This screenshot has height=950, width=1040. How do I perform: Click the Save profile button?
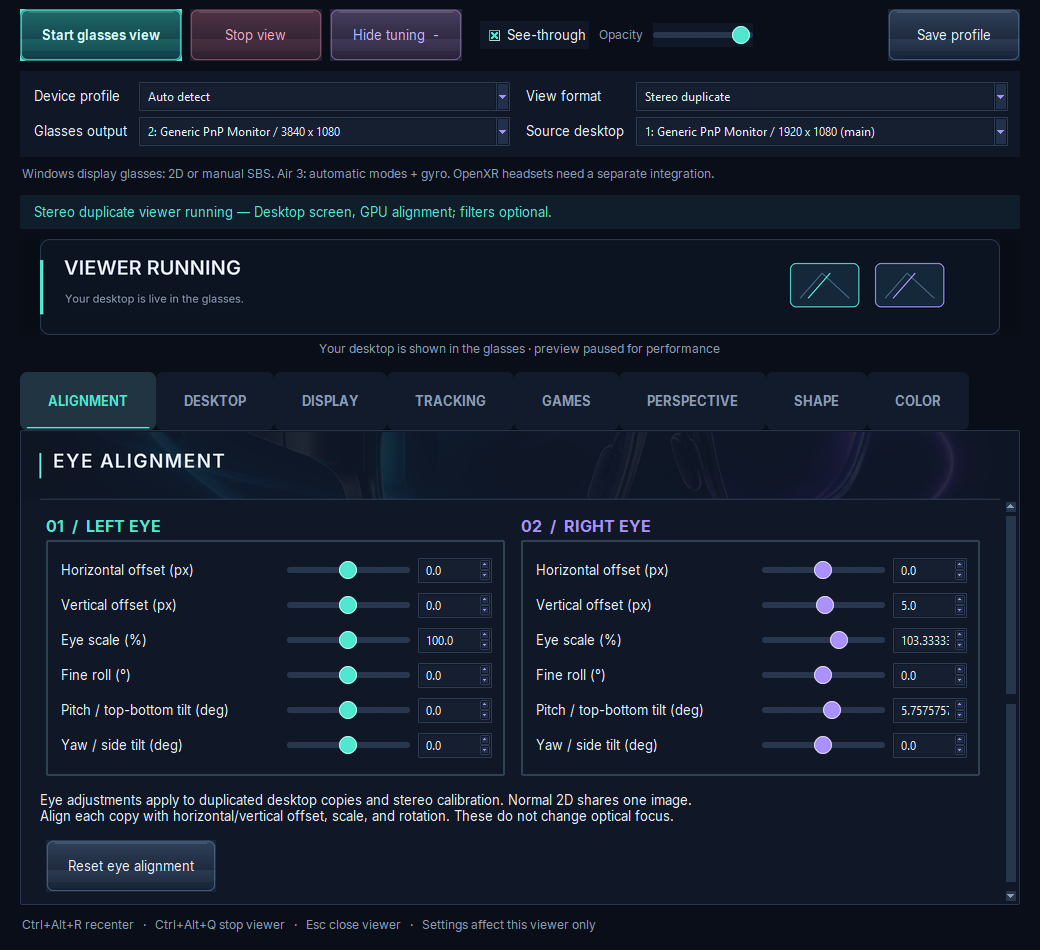click(953, 35)
